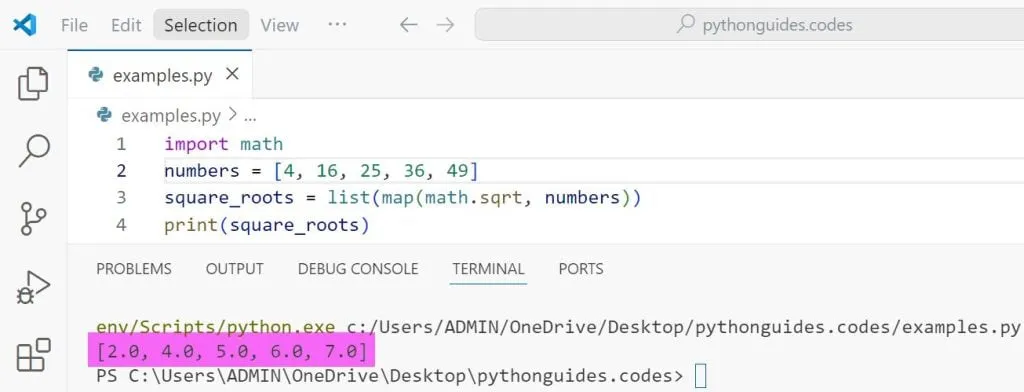Switch to the PROBLEMS panel tab
This screenshot has height=392, width=1024.
(134, 269)
